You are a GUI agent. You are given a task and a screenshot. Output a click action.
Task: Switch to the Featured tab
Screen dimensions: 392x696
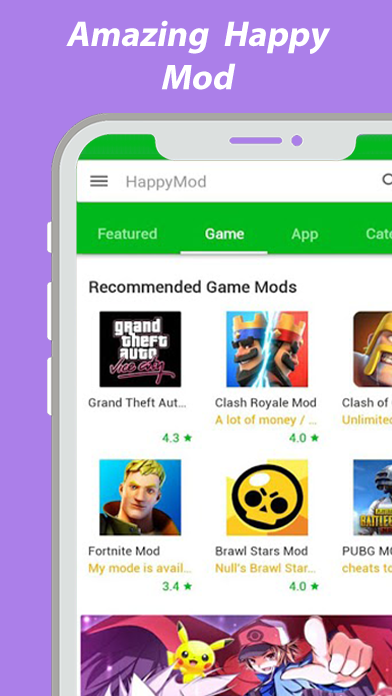coord(127,234)
